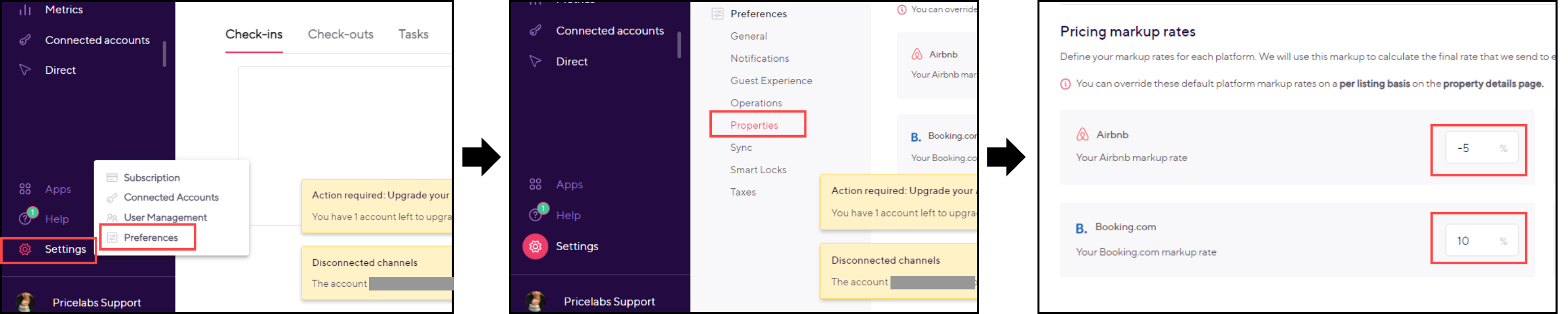Click the Pricelabs Support name in the left panel
Screen dimensions: 1568x314
tap(97, 302)
